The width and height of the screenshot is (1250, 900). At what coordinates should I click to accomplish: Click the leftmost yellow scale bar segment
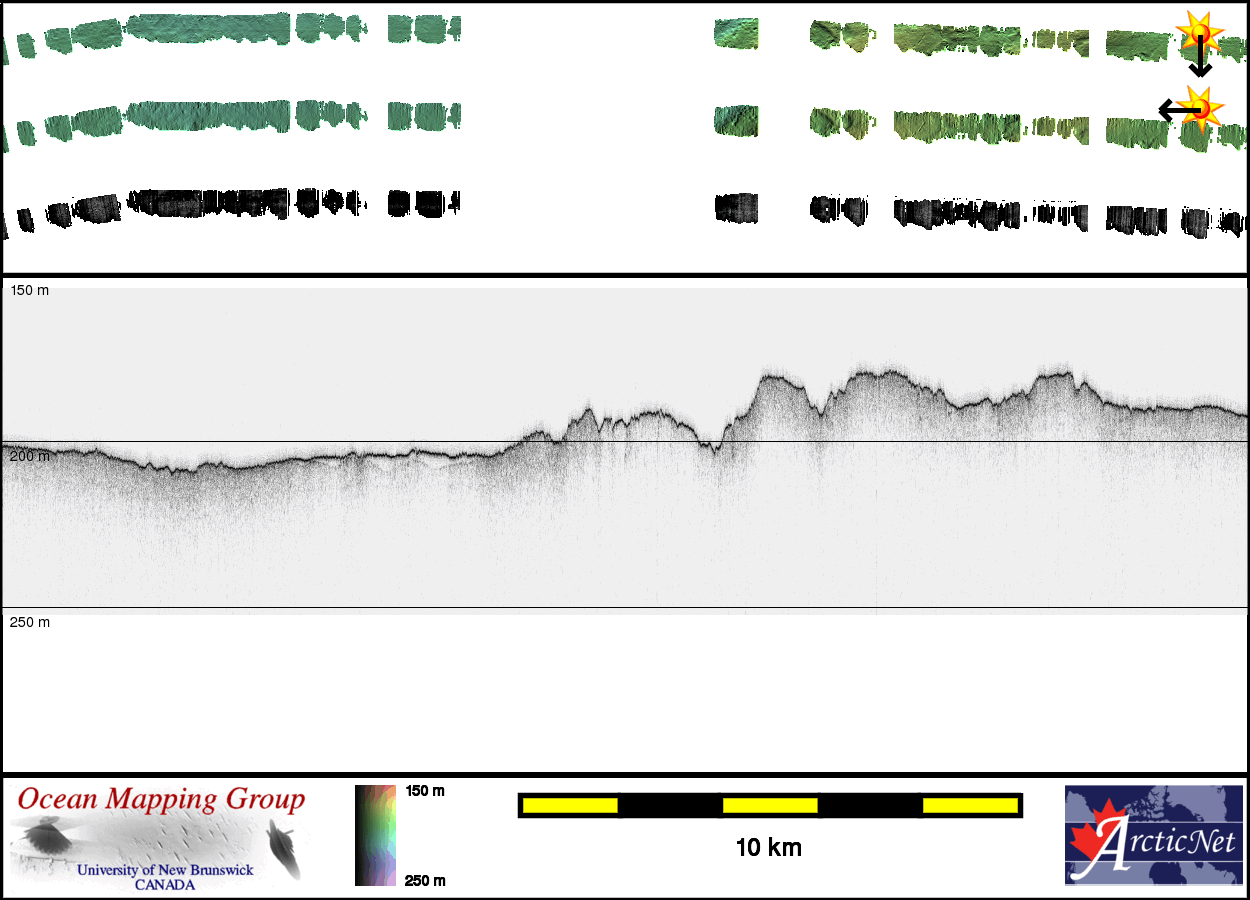(570, 805)
